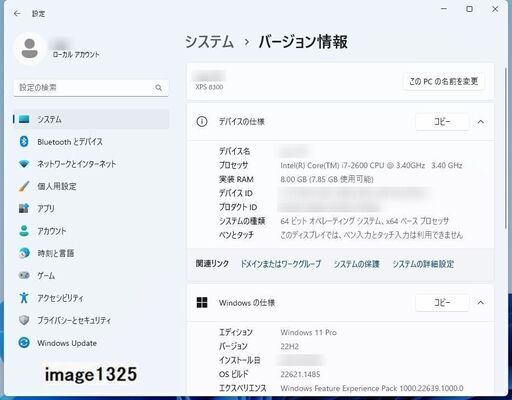
Task: Click the ゲーム controller icon
Action: (x=24, y=276)
